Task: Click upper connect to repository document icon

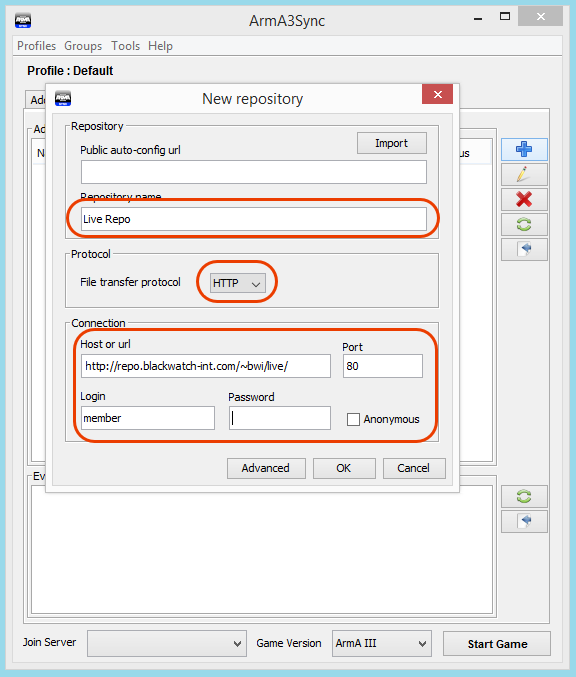Action: coord(524,250)
